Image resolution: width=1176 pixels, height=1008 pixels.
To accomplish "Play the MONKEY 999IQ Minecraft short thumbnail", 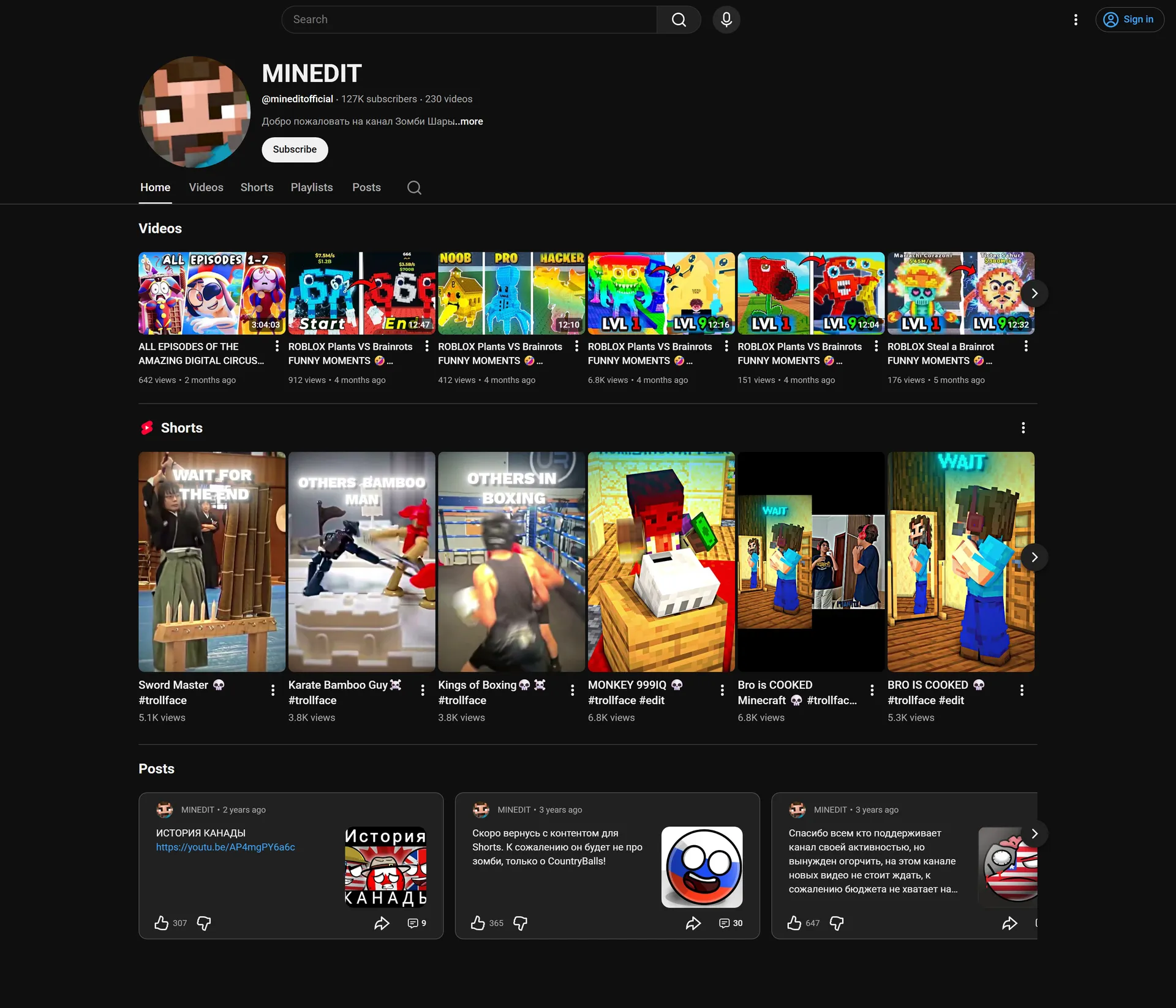I will 661,562.
